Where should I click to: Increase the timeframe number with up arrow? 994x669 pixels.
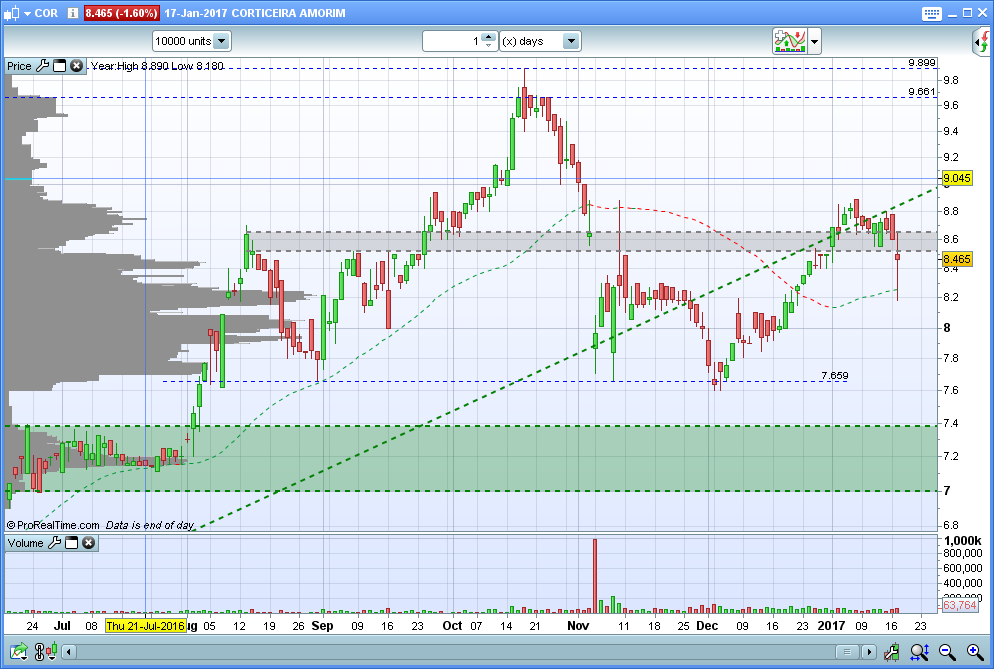tap(487, 37)
